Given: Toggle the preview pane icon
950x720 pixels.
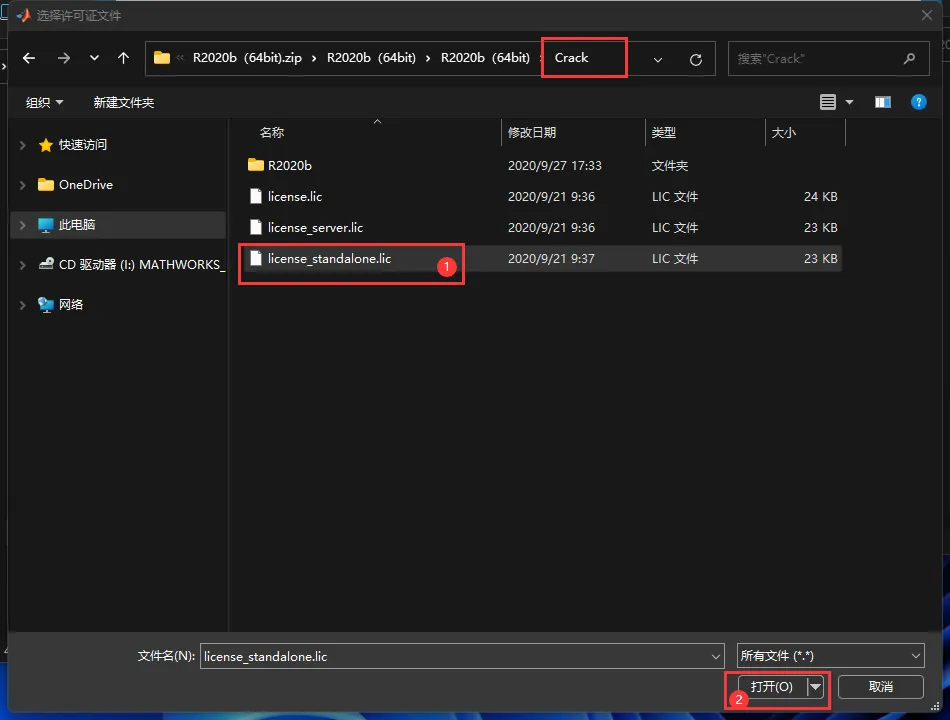Looking at the screenshot, I should (883, 102).
